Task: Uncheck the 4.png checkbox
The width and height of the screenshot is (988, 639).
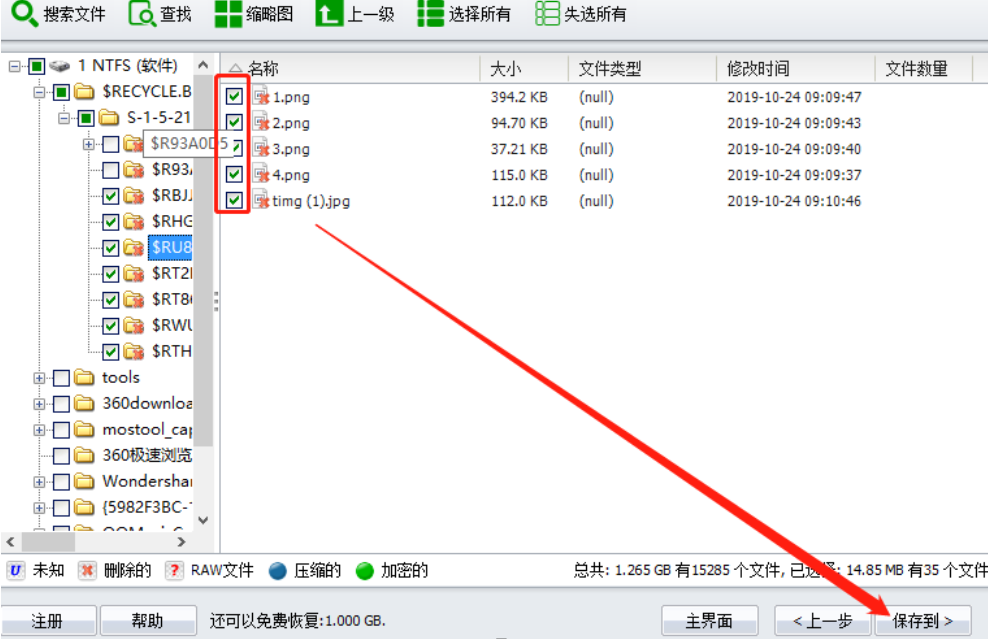Action: coord(234,174)
